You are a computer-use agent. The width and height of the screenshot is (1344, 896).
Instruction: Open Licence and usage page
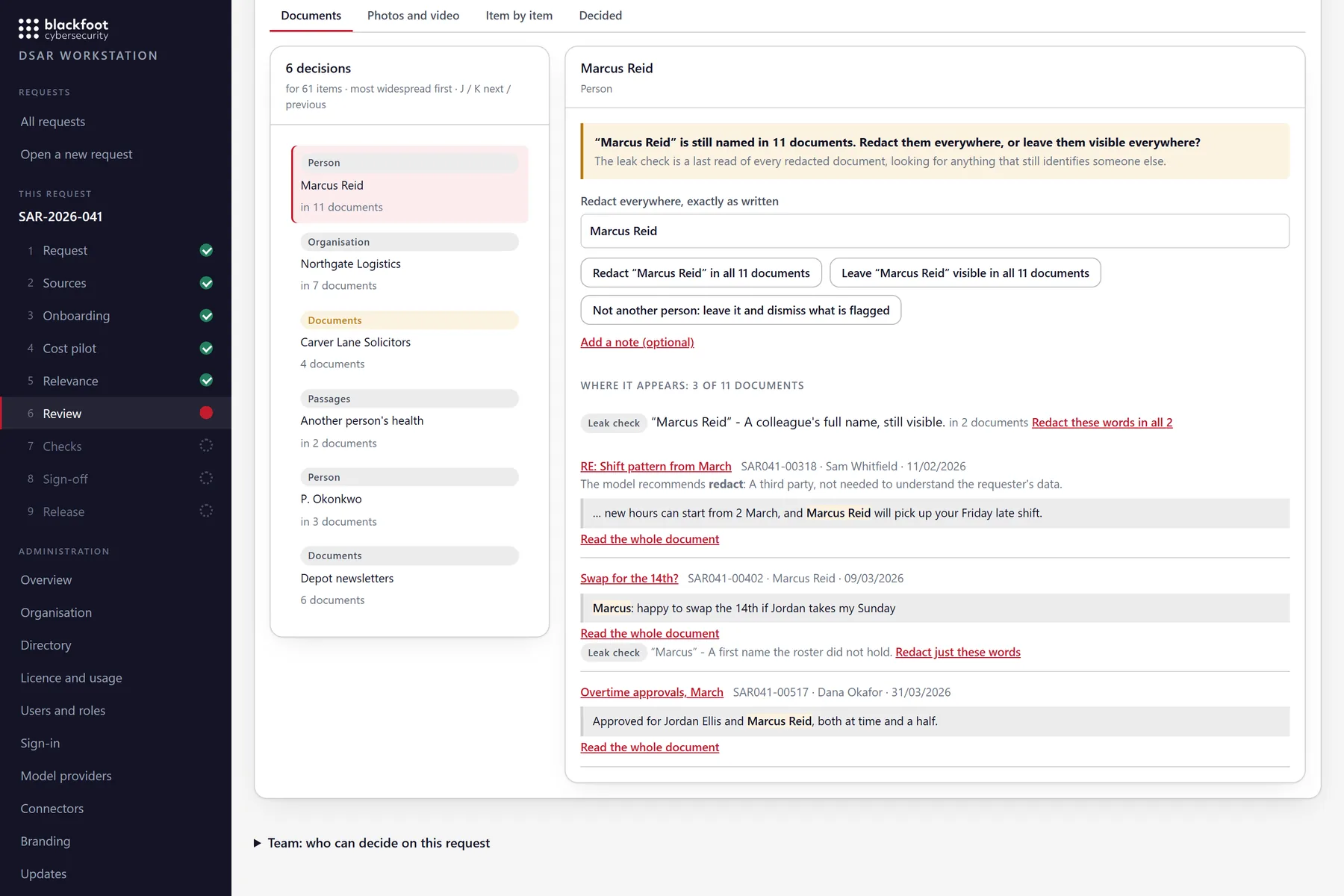coord(71,678)
